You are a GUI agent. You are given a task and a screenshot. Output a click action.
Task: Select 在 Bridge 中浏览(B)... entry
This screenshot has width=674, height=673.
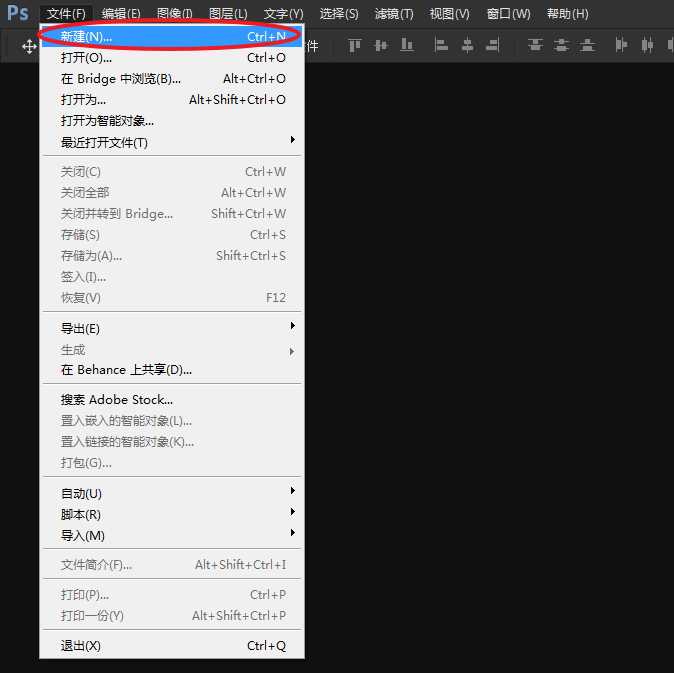click(121, 78)
